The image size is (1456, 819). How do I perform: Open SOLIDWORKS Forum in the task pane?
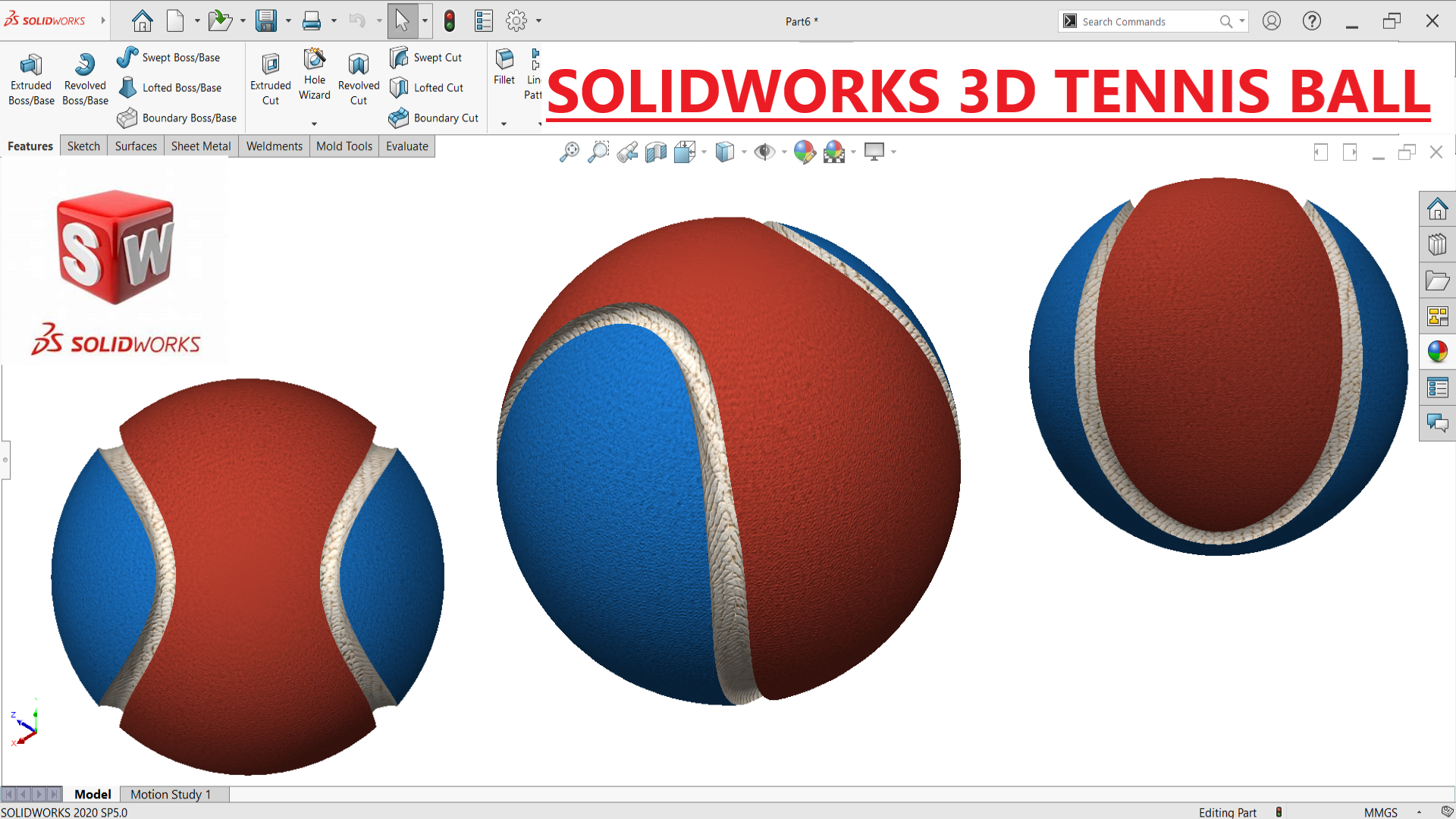tap(1438, 423)
